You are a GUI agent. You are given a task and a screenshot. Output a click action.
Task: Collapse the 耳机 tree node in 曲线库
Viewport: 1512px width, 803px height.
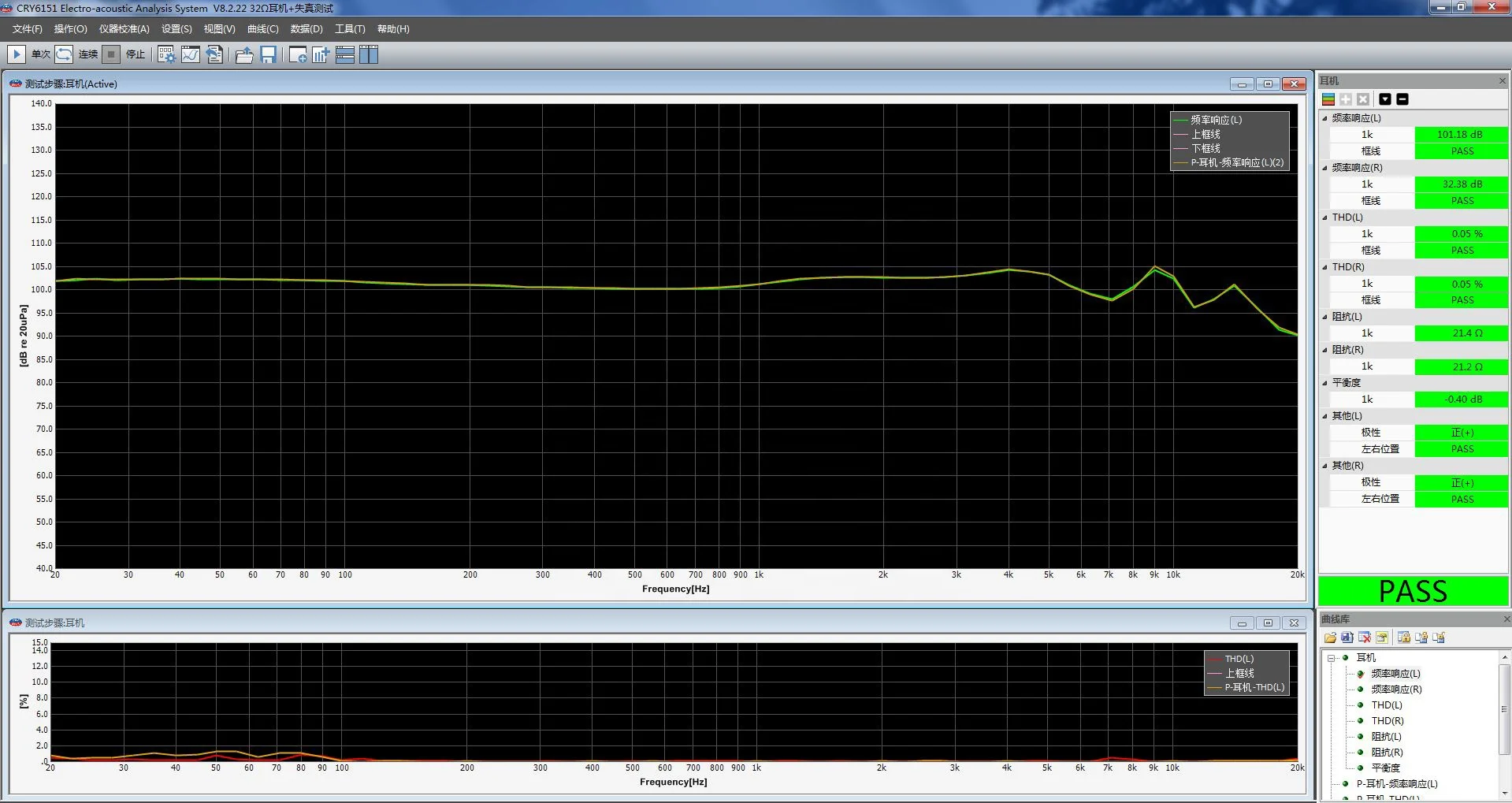[1331, 658]
